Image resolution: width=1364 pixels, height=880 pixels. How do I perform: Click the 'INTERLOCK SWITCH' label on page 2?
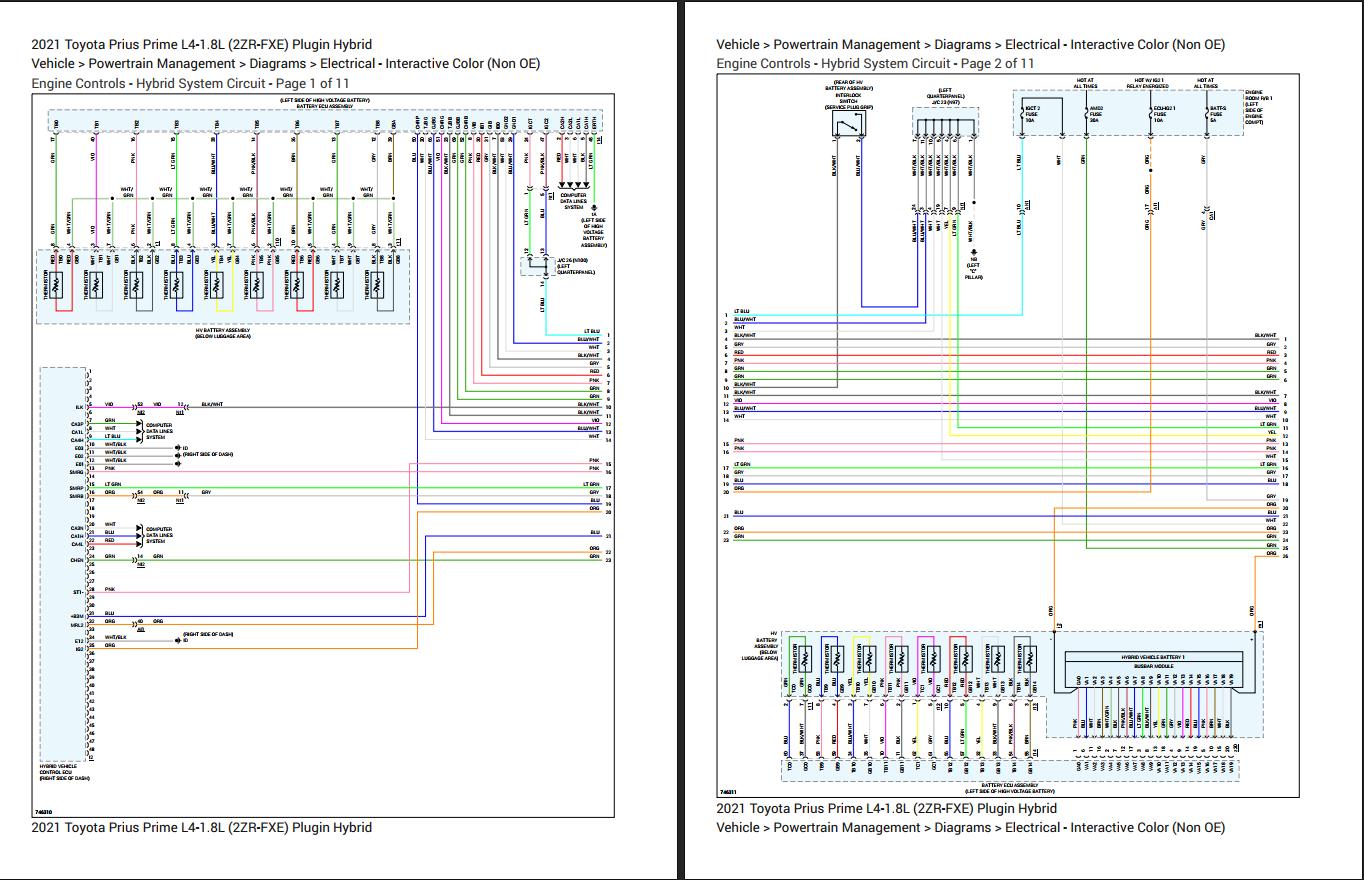click(x=849, y=98)
